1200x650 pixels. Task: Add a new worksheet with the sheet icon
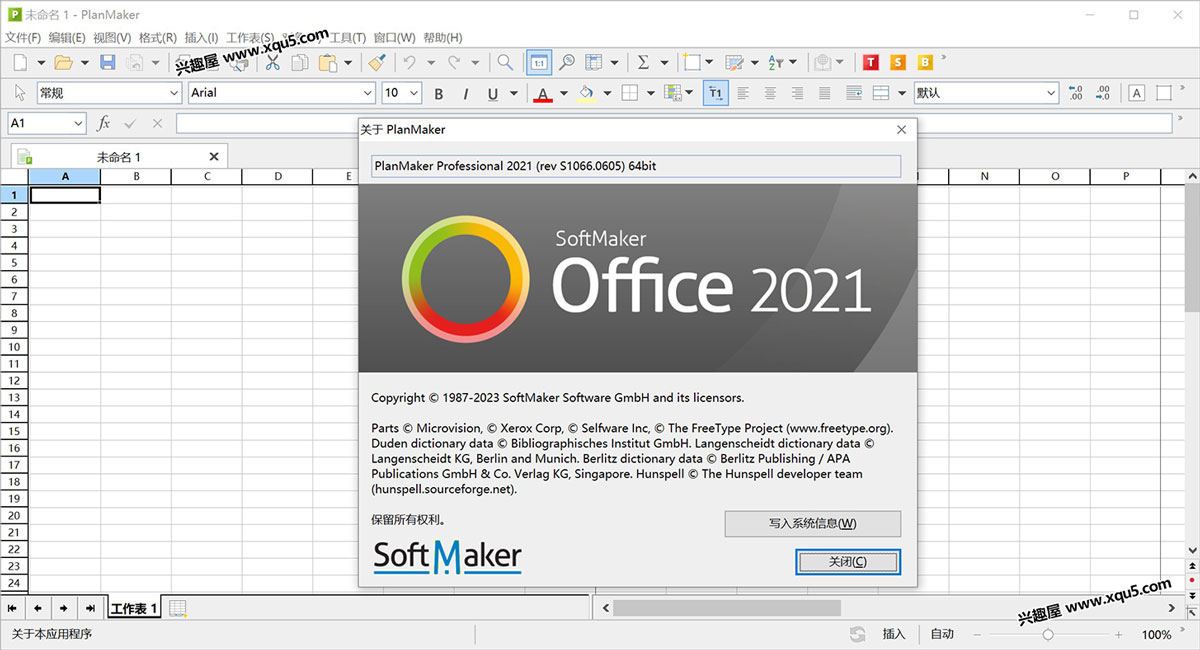[177, 608]
